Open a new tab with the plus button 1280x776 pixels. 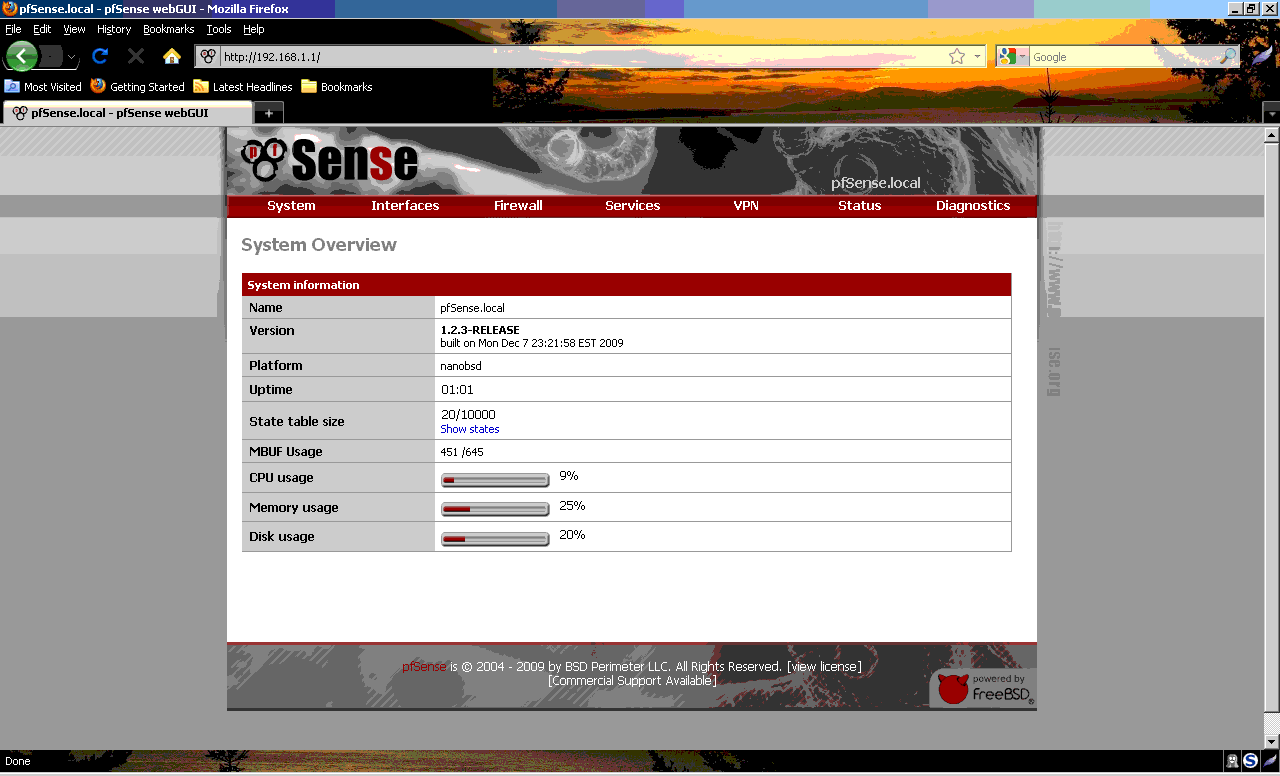(269, 113)
